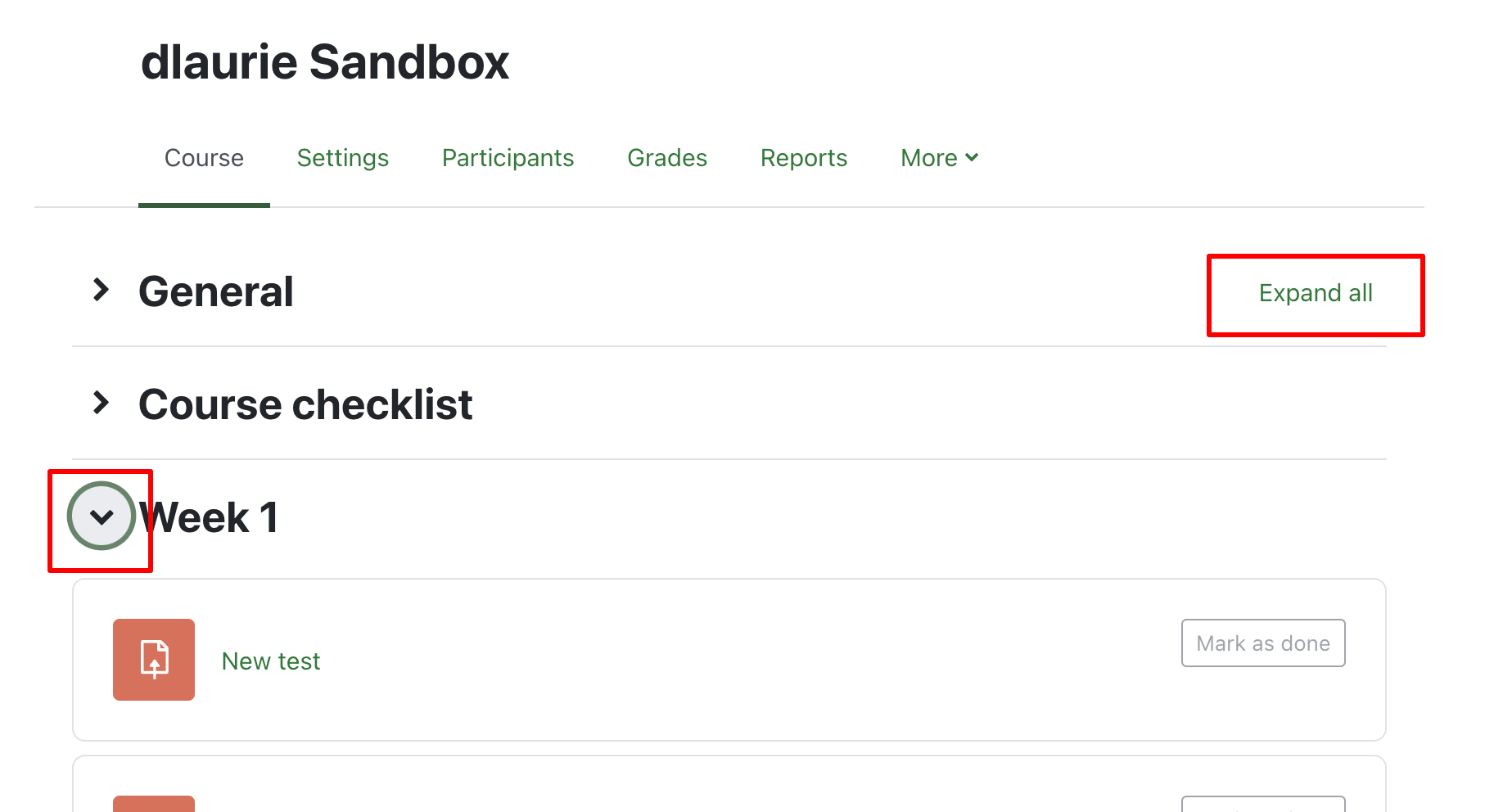Switch to the Course tab
The image size is (1485, 812).
pos(204,158)
